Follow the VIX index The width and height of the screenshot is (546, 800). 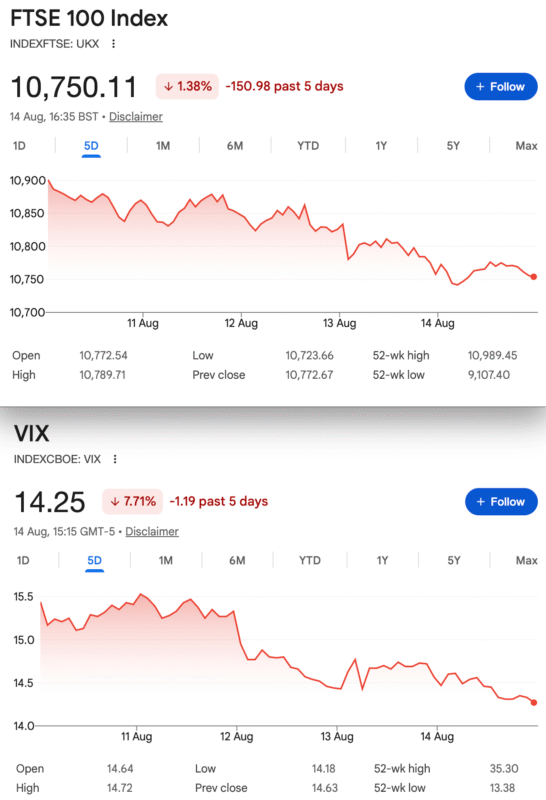(x=501, y=502)
